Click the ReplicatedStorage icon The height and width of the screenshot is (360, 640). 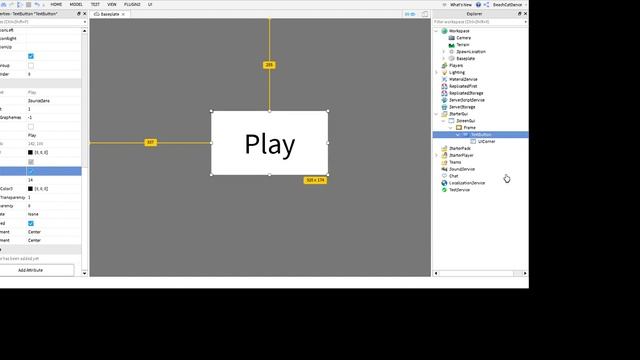coord(444,93)
